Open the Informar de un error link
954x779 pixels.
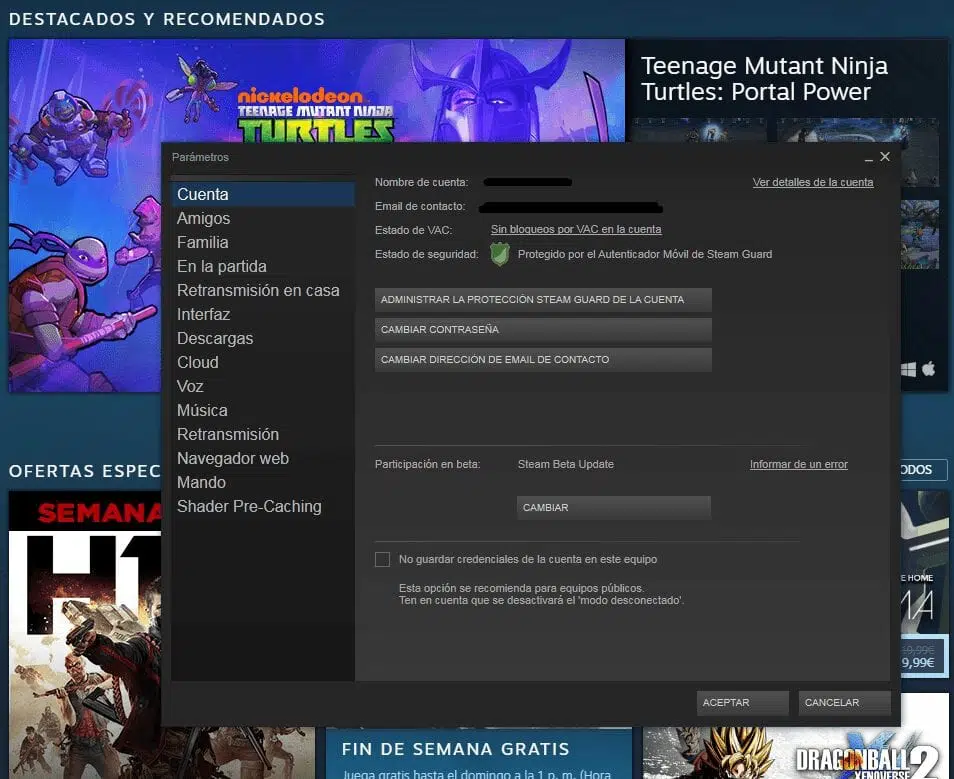click(798, 464)
